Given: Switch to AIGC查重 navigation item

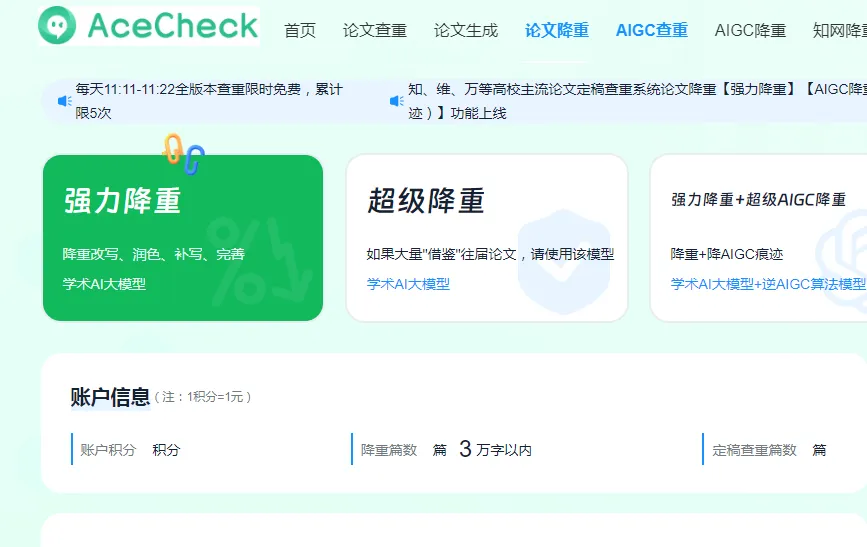Looking at the screenshot, I should coord(652,30).
